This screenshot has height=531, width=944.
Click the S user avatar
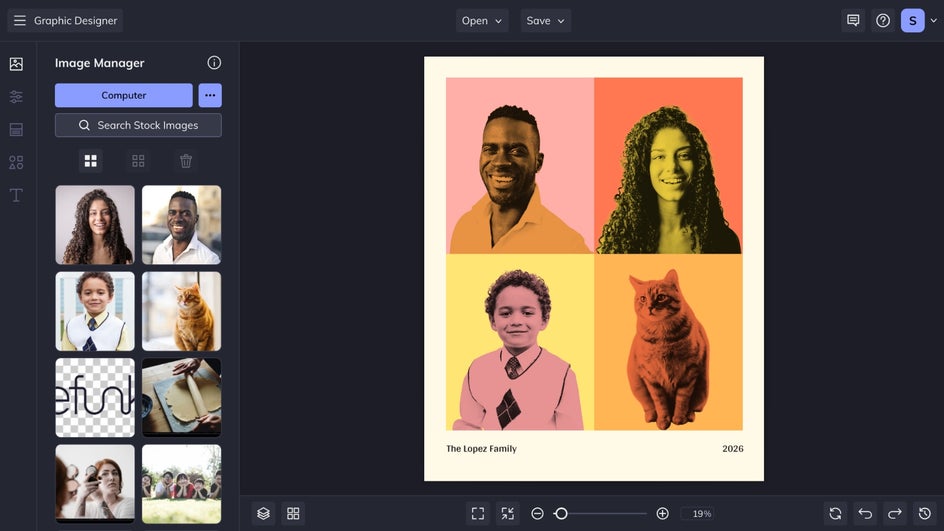coord(913,20)
